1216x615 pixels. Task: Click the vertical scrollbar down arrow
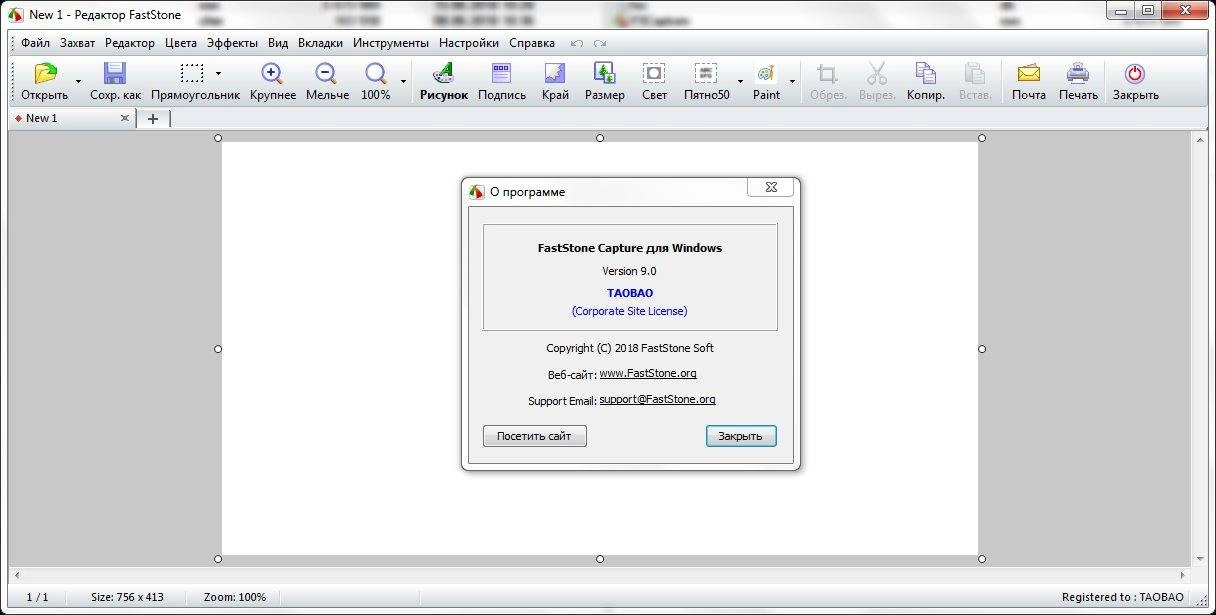[1200, 560]
